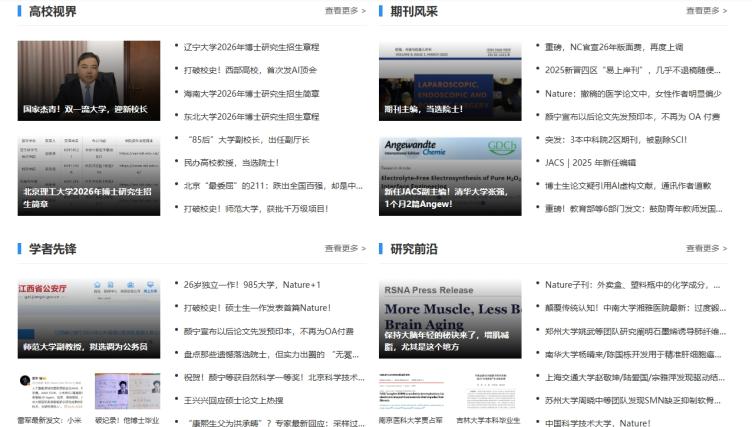Click the 中国科学技术大学，Nature！ link

pos(597,422)
